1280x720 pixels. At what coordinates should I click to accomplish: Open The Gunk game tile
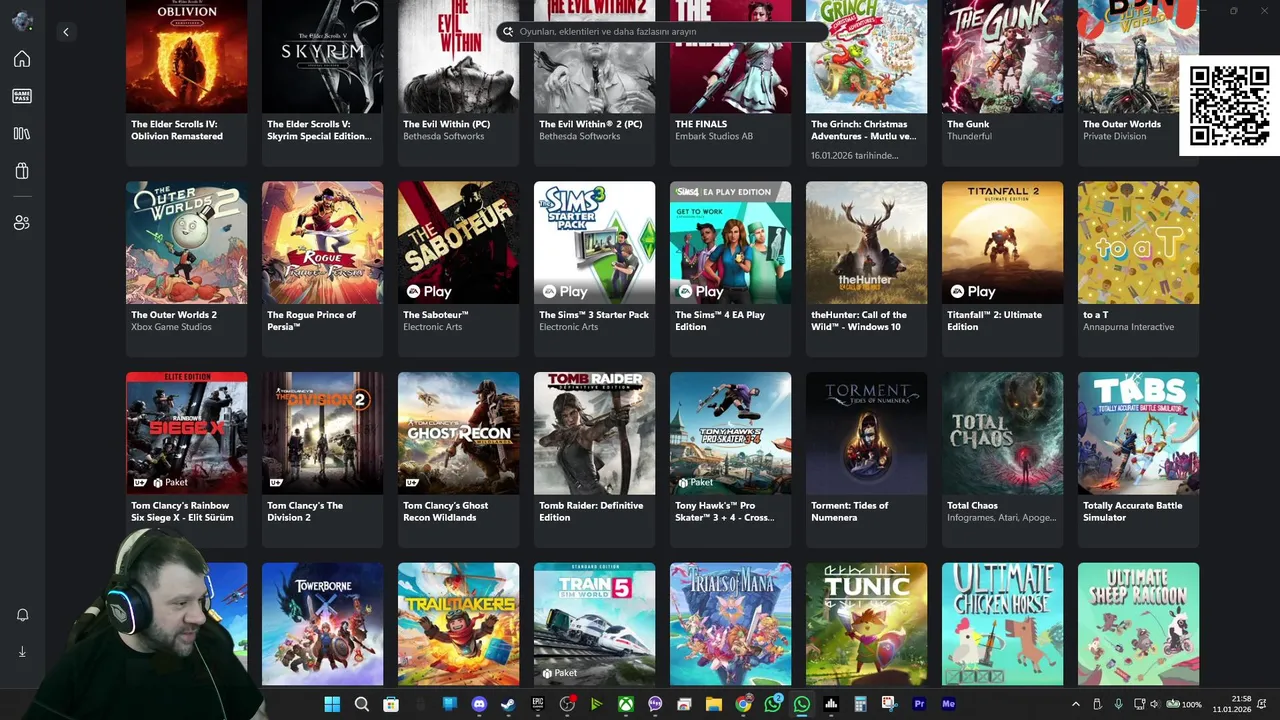[1002, 83]
